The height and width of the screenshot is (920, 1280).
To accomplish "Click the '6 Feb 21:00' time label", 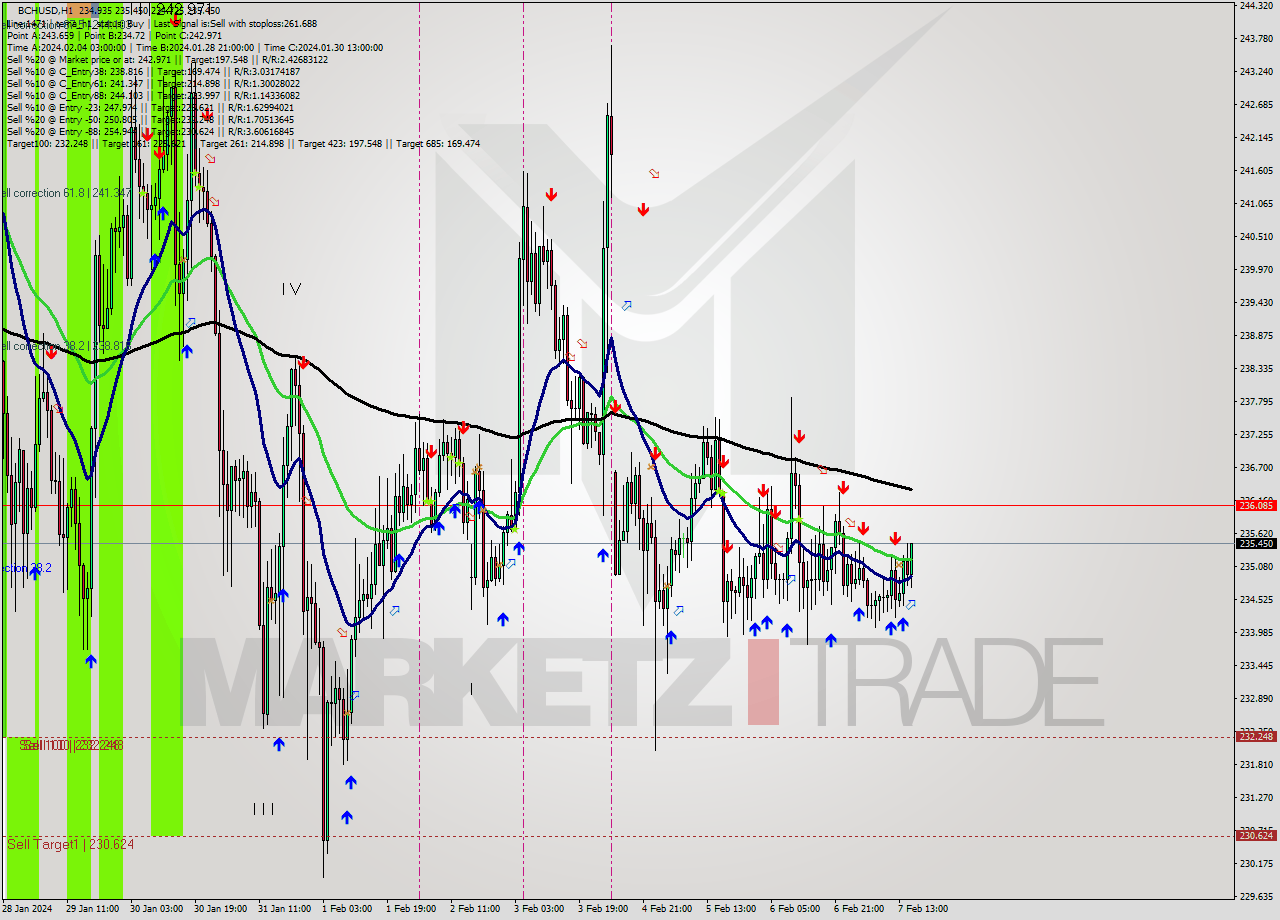I will 859,909.
